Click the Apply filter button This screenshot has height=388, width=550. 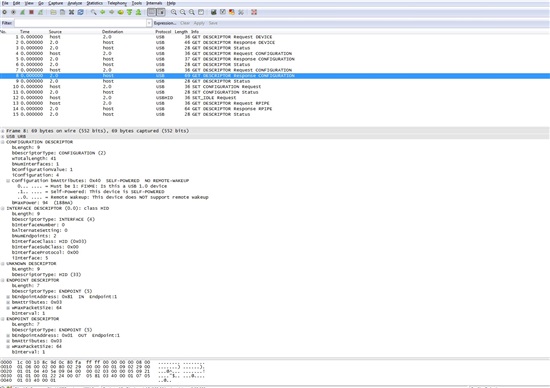click(x=199, y=23)
